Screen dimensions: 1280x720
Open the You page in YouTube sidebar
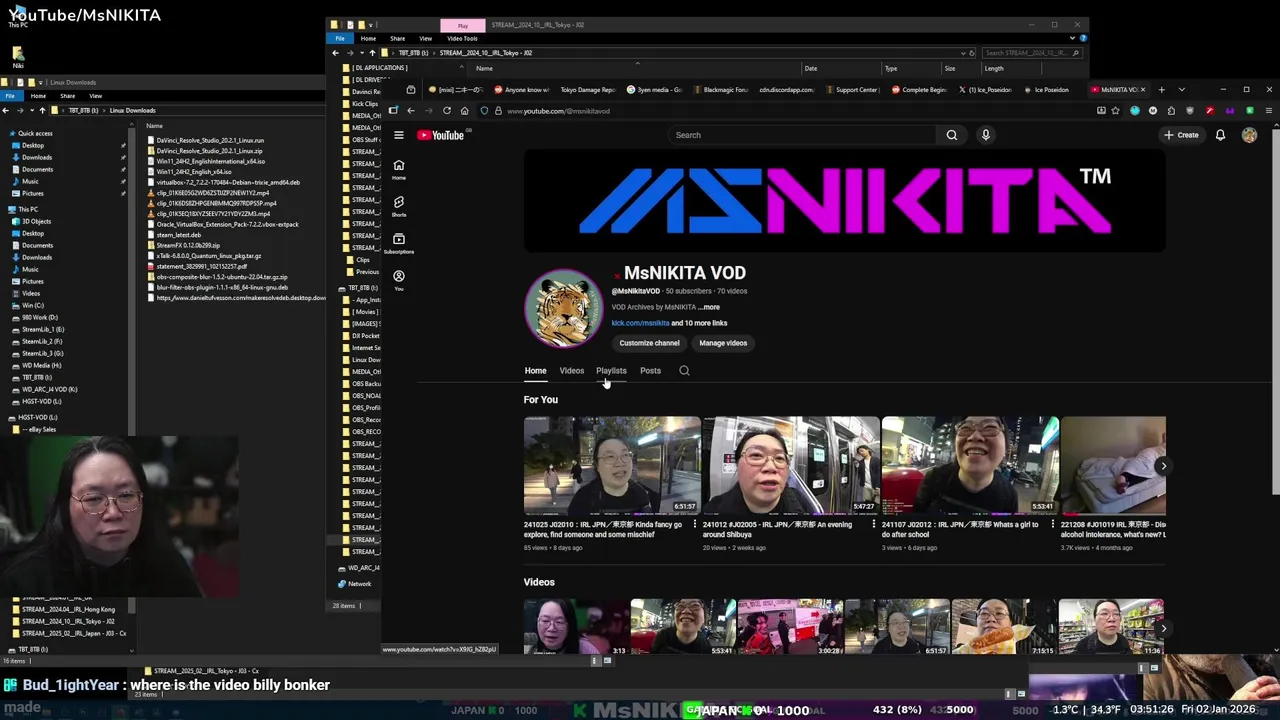coord(398,280)
